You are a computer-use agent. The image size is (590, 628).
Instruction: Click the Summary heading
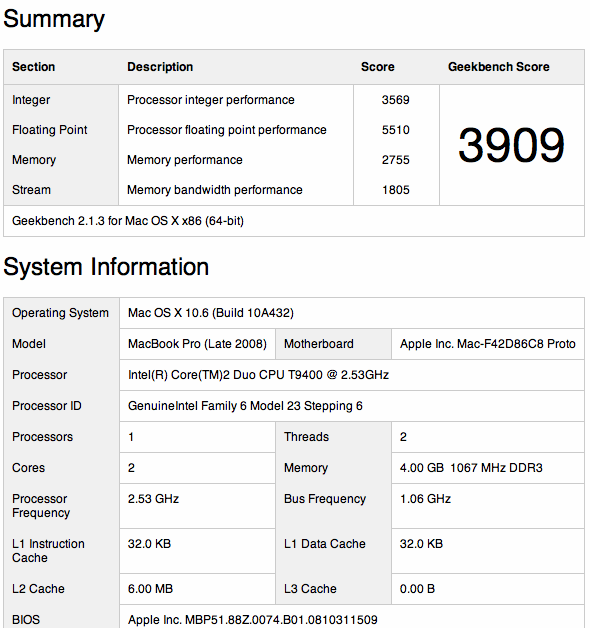54,19
